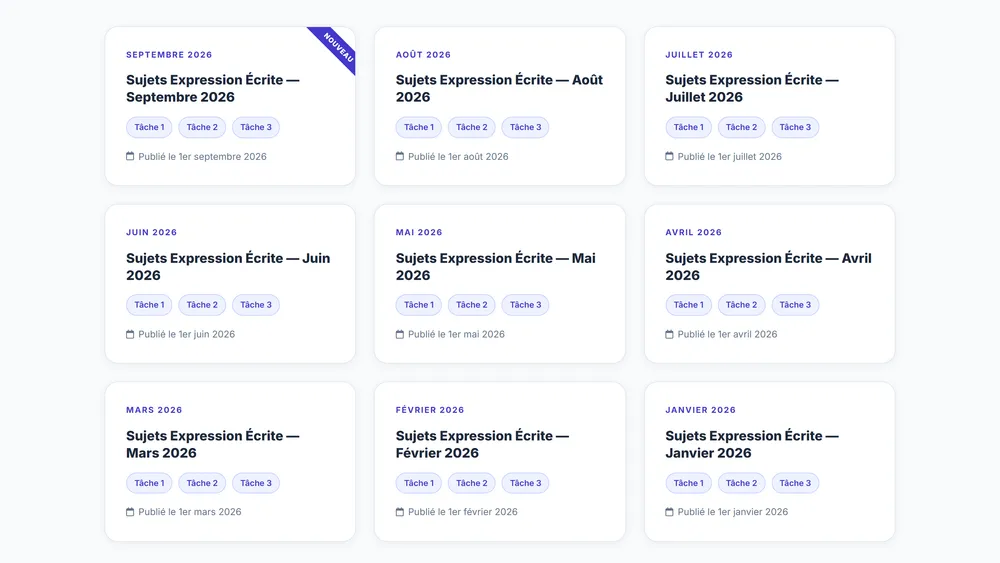Open Sujets Expression Écrite — Avril 2026 title
The image size is (1000, 563).
[768, 267]
